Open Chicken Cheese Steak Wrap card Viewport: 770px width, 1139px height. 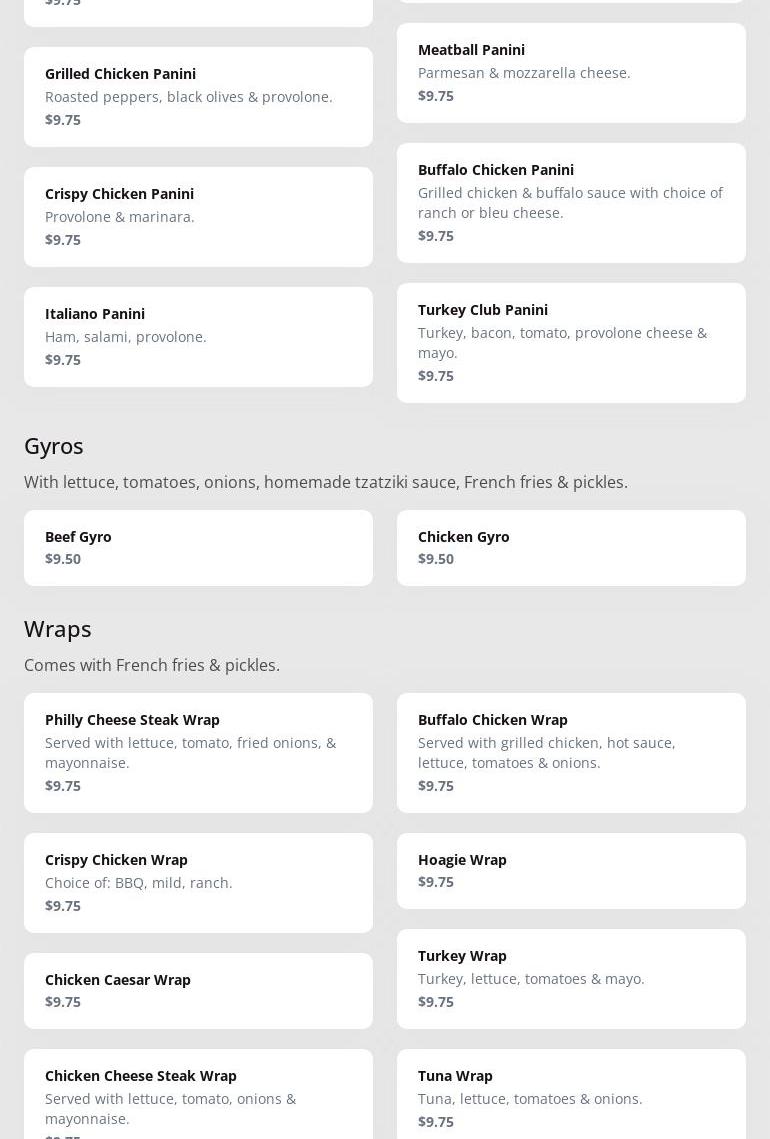click(198, 1095)
